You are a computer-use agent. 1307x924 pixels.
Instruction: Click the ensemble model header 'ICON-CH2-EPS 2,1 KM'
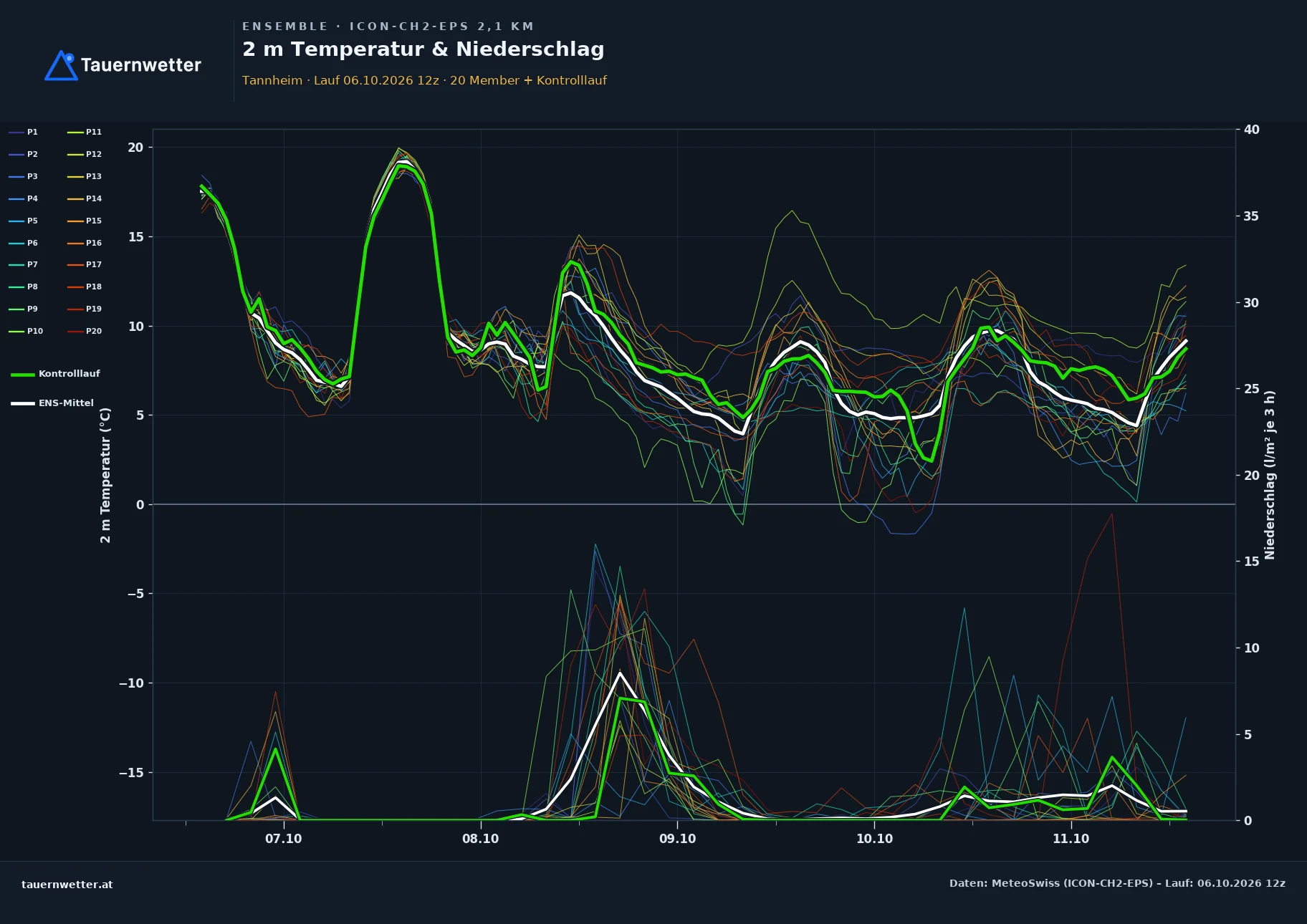441,27
